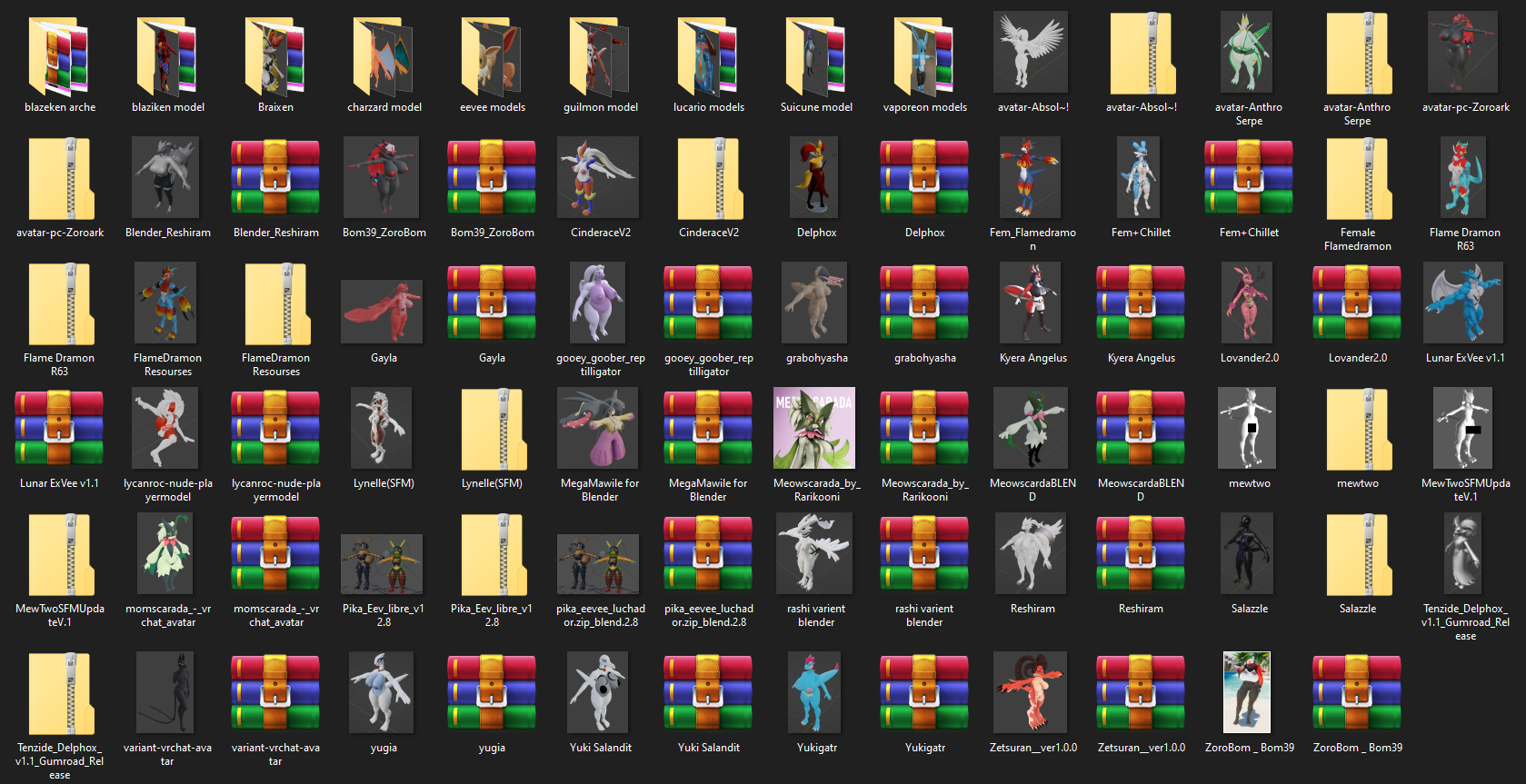Select the pika_eevee_luchador WinRAR archive
The width and height of the screenshot is (1526, 784).
[708, 554]
